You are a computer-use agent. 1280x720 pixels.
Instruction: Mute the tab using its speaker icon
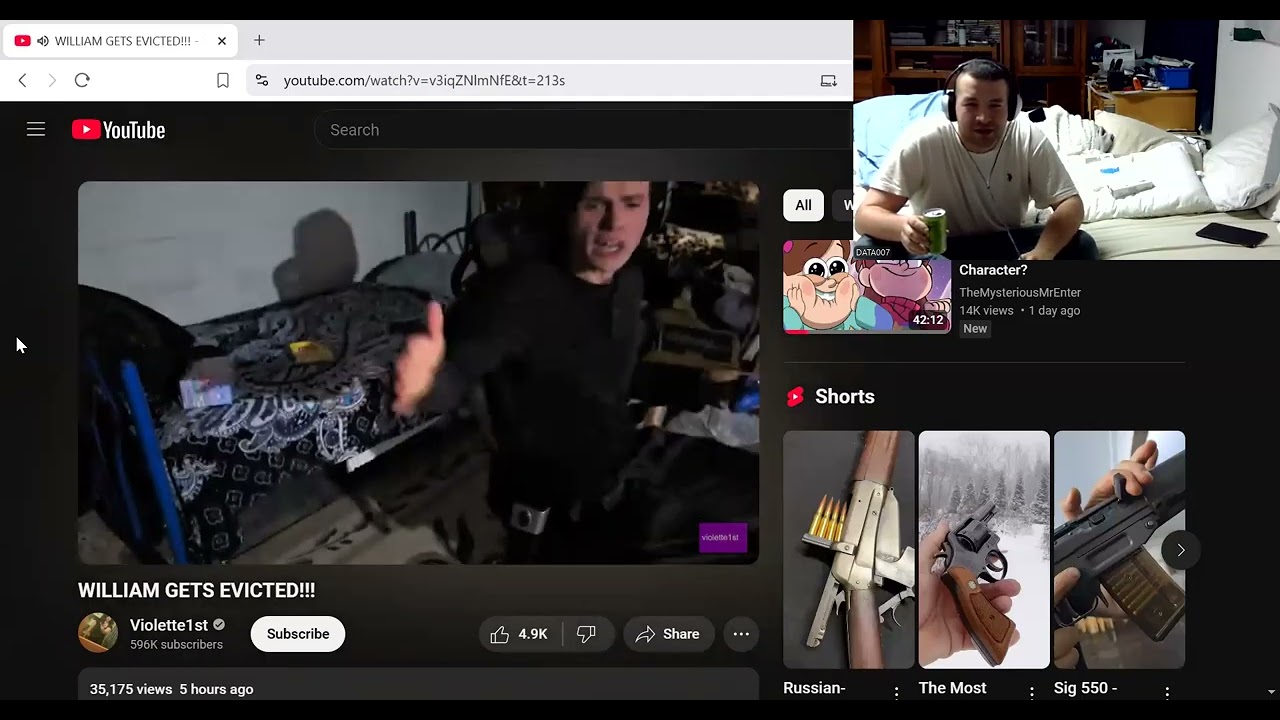(x=43, y=41)
